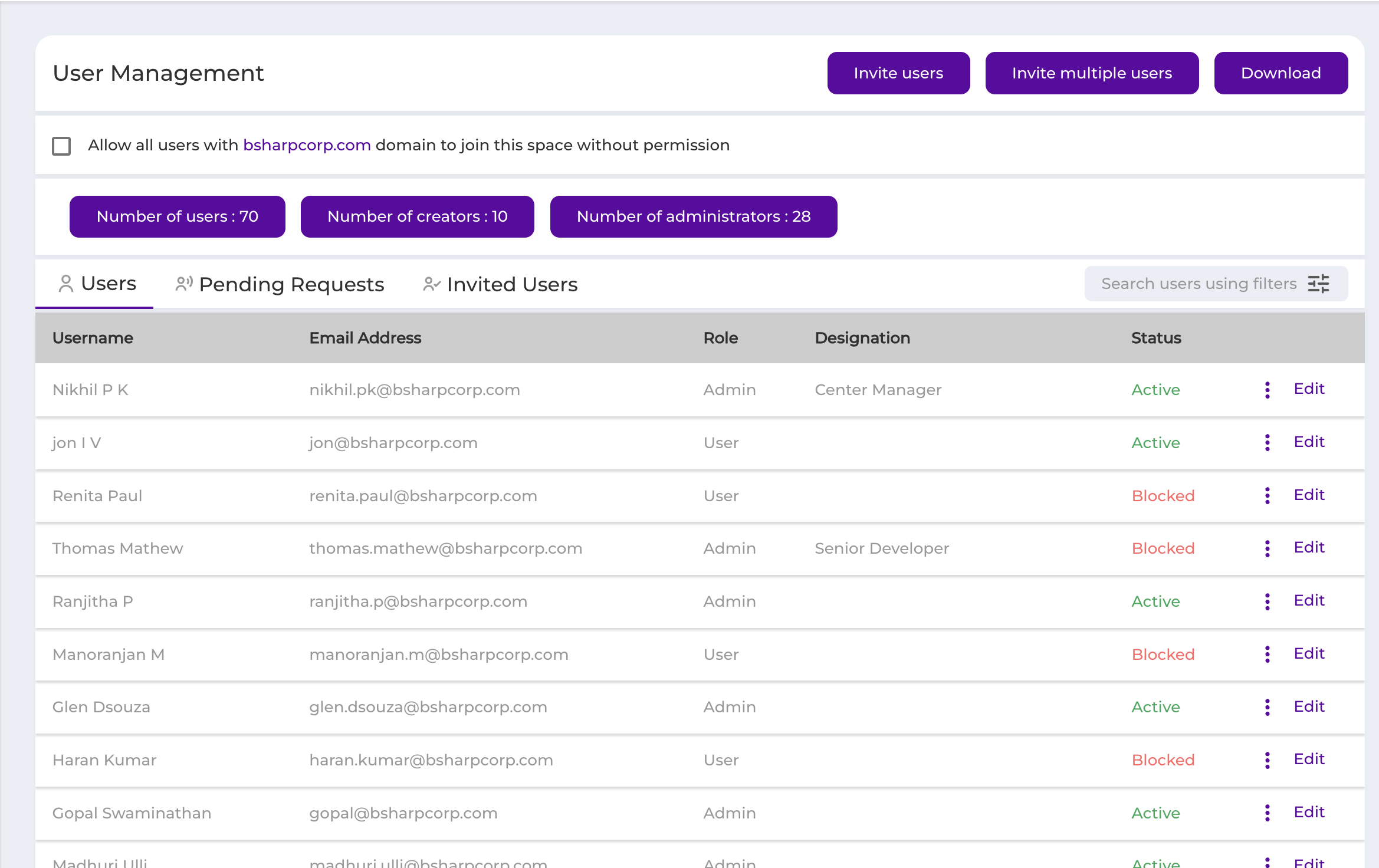The height and width of the screenshot is (868, 1379).
Task: Switch to the Invited Users tab
Action: [x=500, y=284]
